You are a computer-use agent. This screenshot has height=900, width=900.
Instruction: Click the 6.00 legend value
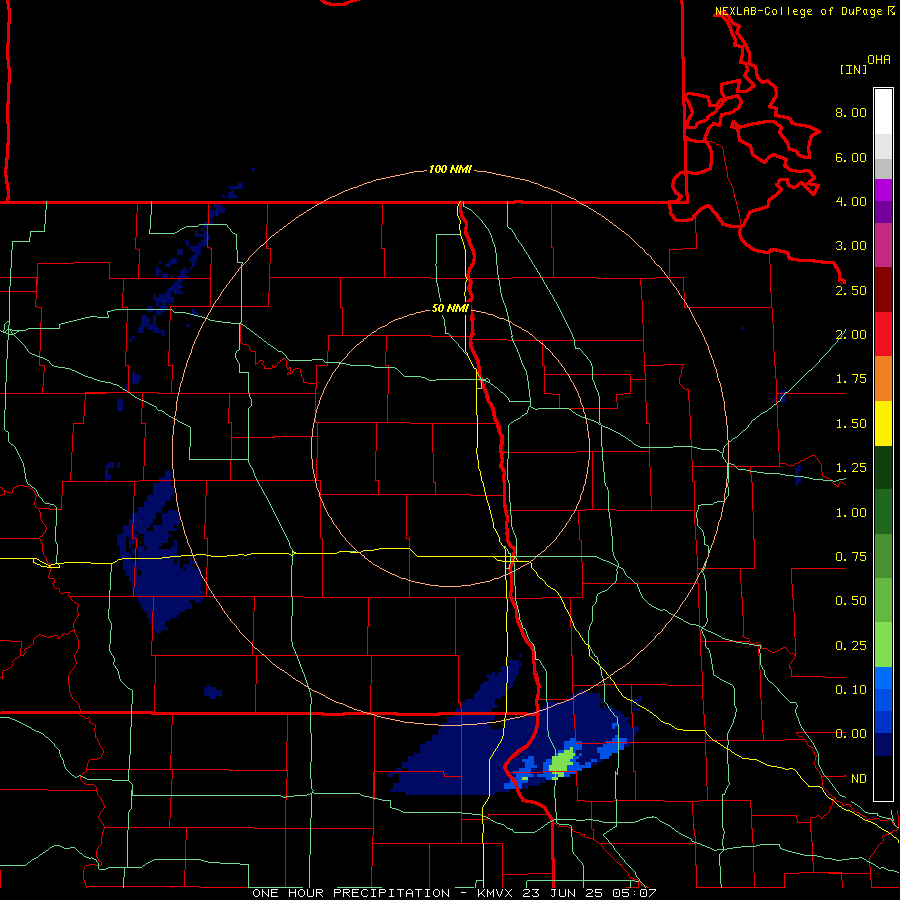tap(851, 157)
